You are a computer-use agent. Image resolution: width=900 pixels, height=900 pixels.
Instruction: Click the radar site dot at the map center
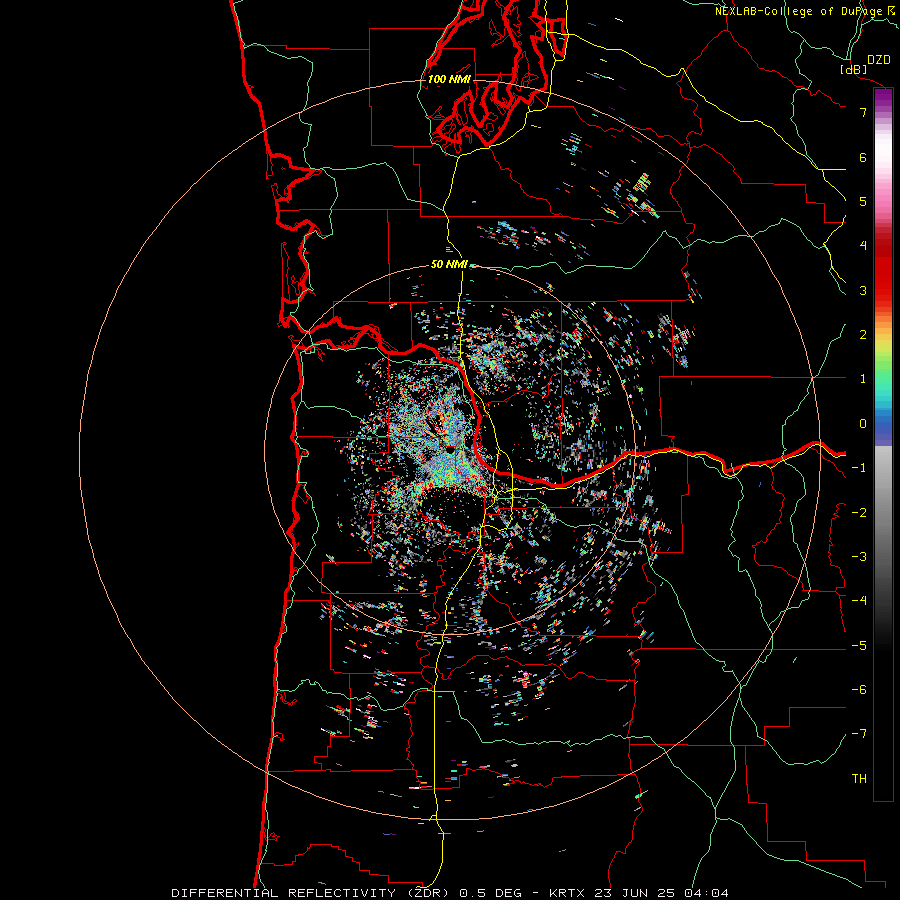[449, 451]
